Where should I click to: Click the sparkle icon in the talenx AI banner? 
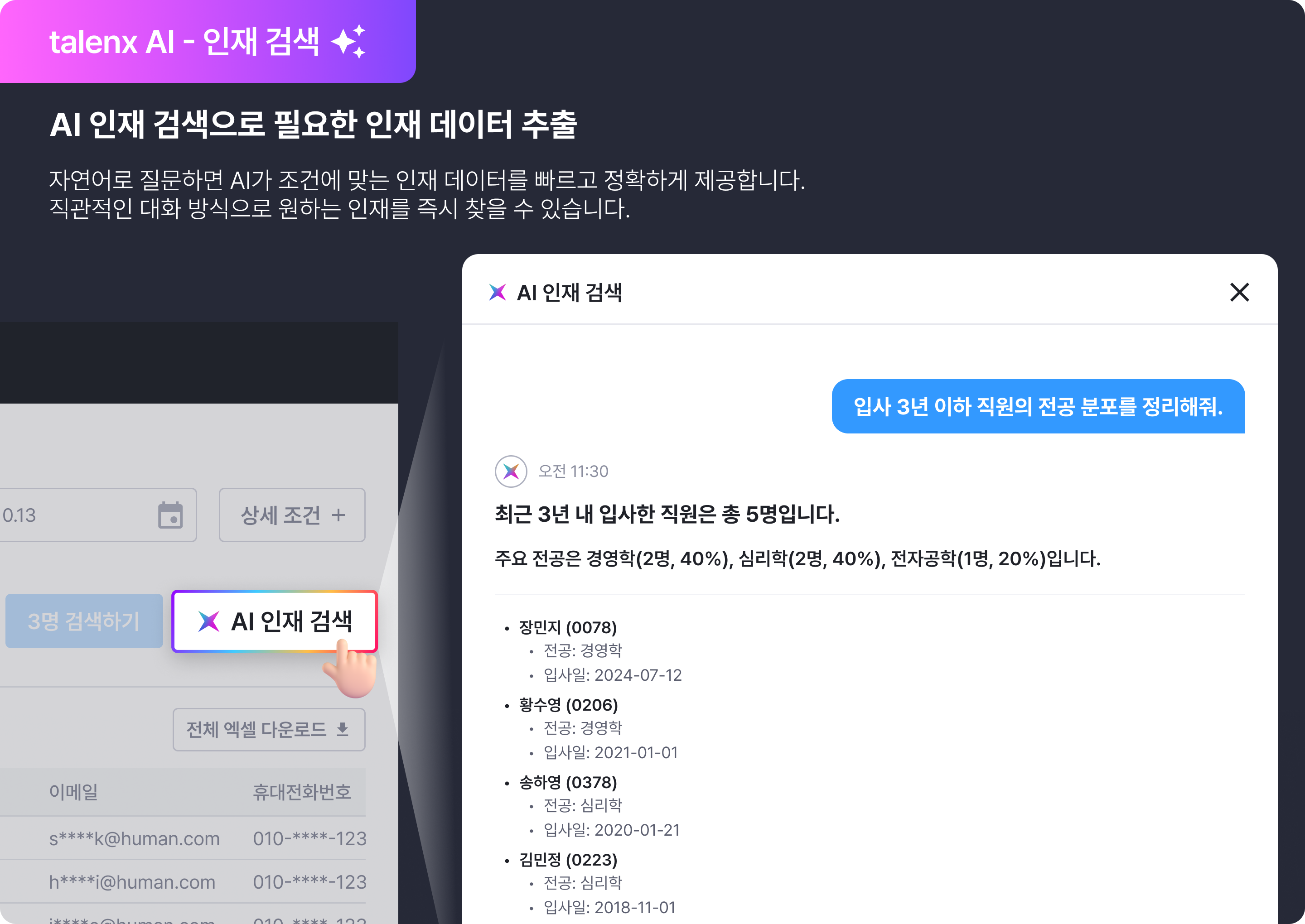point(348,42)
